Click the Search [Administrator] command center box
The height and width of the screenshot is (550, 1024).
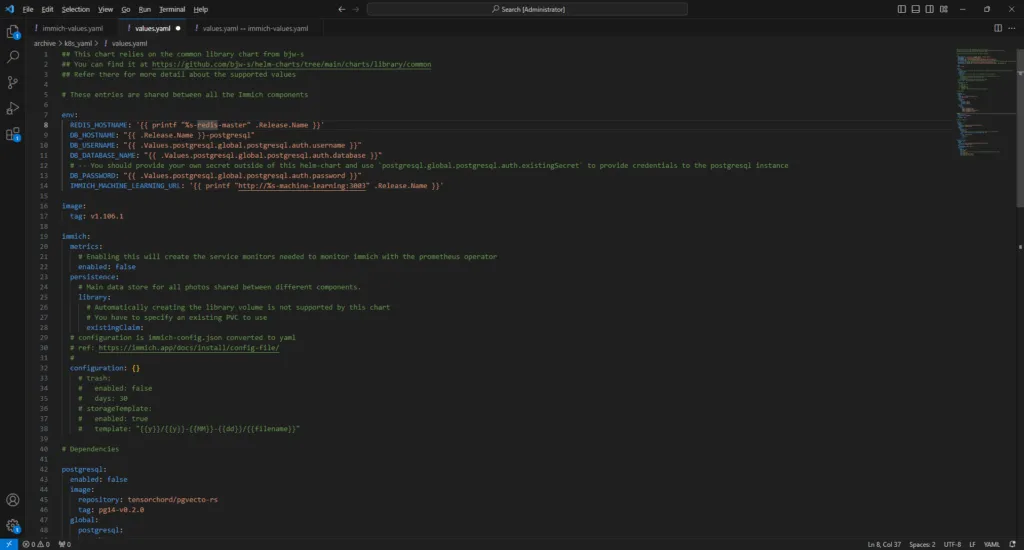[527, 9]
